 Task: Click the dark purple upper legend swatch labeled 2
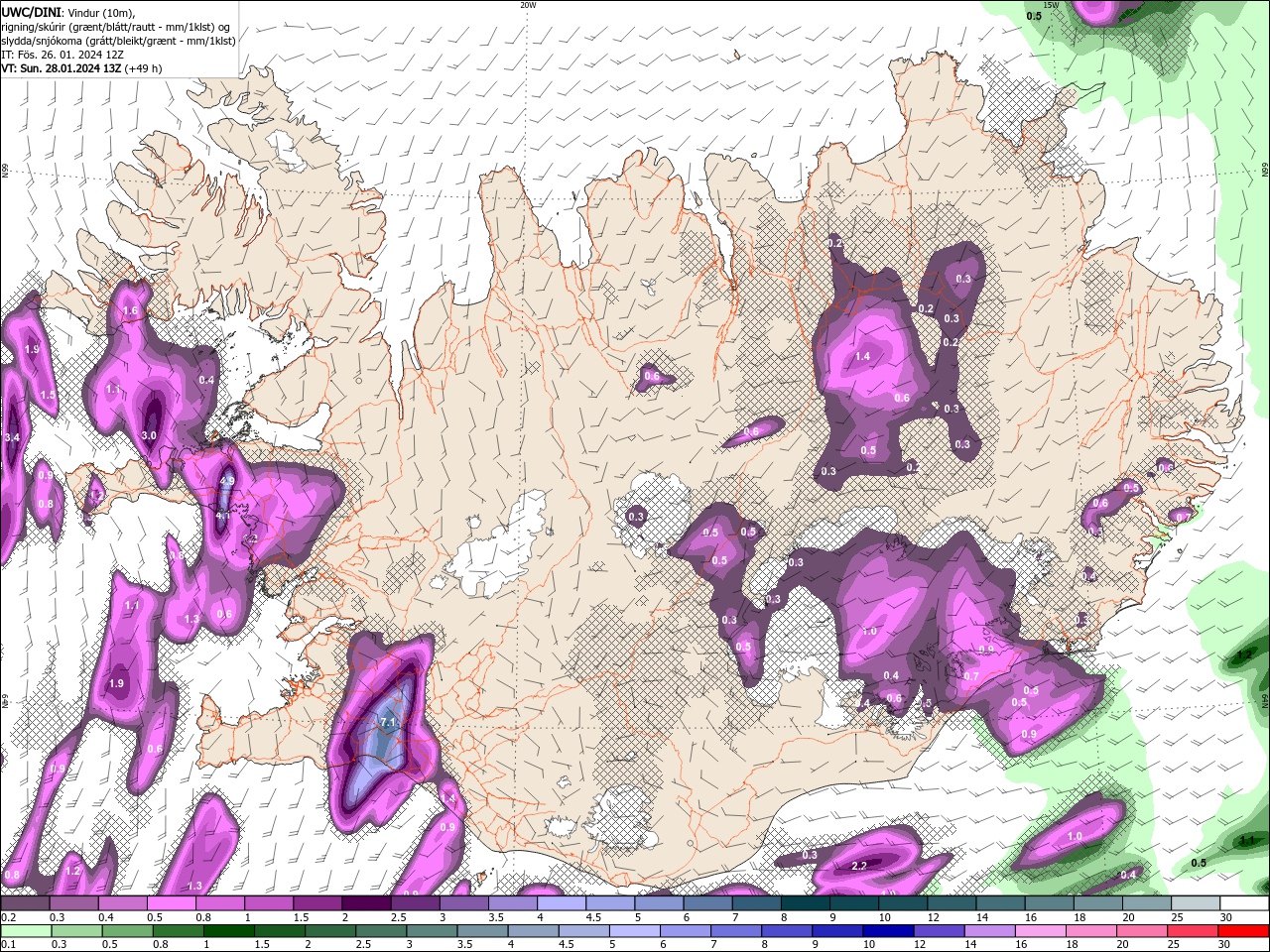pyautogui.click(x=366, y=903)
